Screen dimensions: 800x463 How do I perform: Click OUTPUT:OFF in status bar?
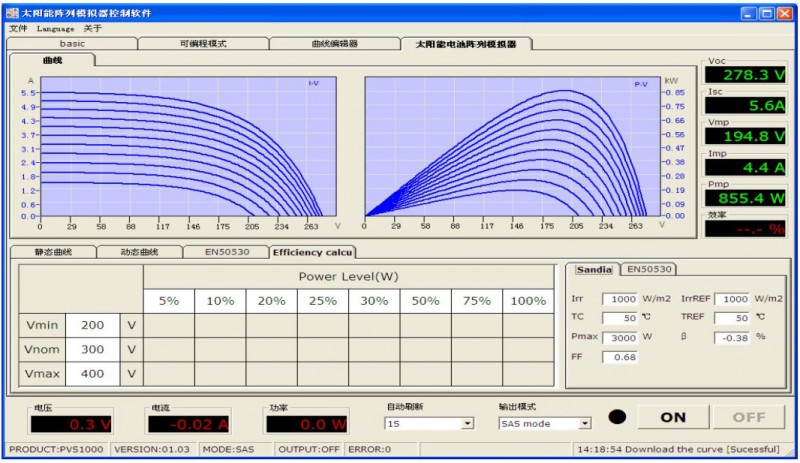pyautogui.click(x=309, y=450)
